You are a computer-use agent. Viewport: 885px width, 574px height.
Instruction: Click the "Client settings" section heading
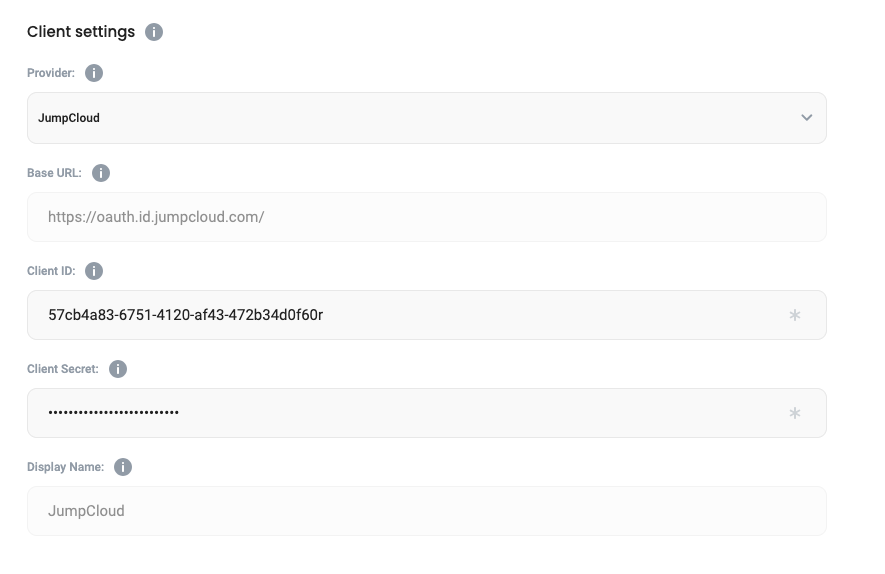coord(81,32)
